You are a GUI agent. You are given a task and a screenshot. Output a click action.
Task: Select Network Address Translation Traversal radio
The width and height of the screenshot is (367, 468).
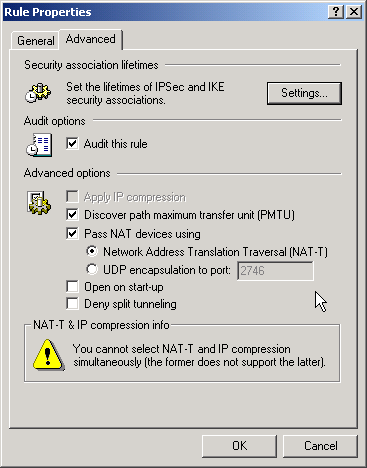tap(92, 251)
